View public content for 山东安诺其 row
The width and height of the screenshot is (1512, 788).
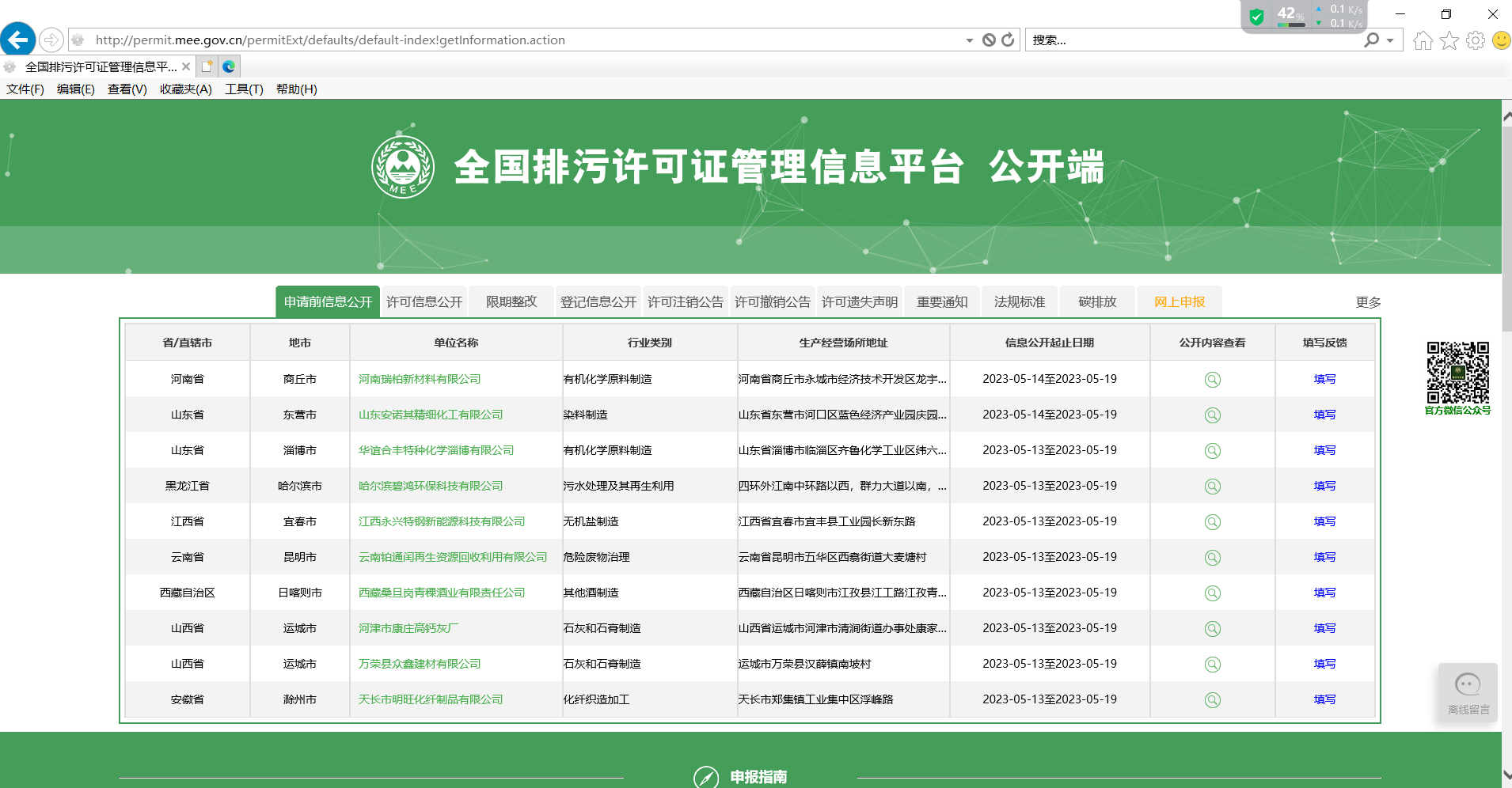pos(1212,415)
